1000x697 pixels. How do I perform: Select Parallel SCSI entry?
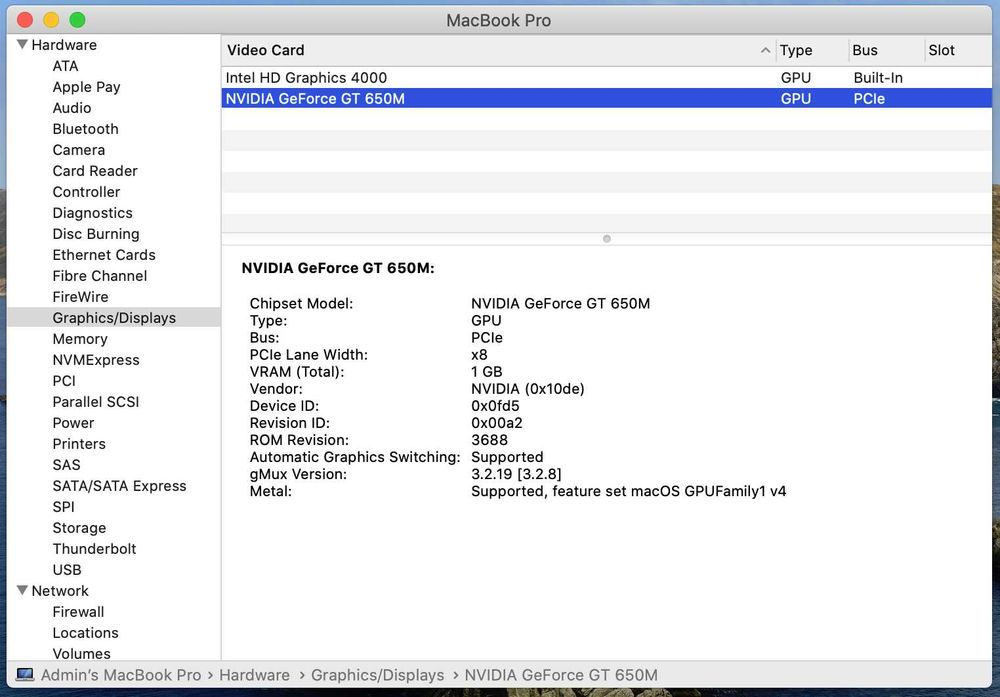tap(96, 402)
